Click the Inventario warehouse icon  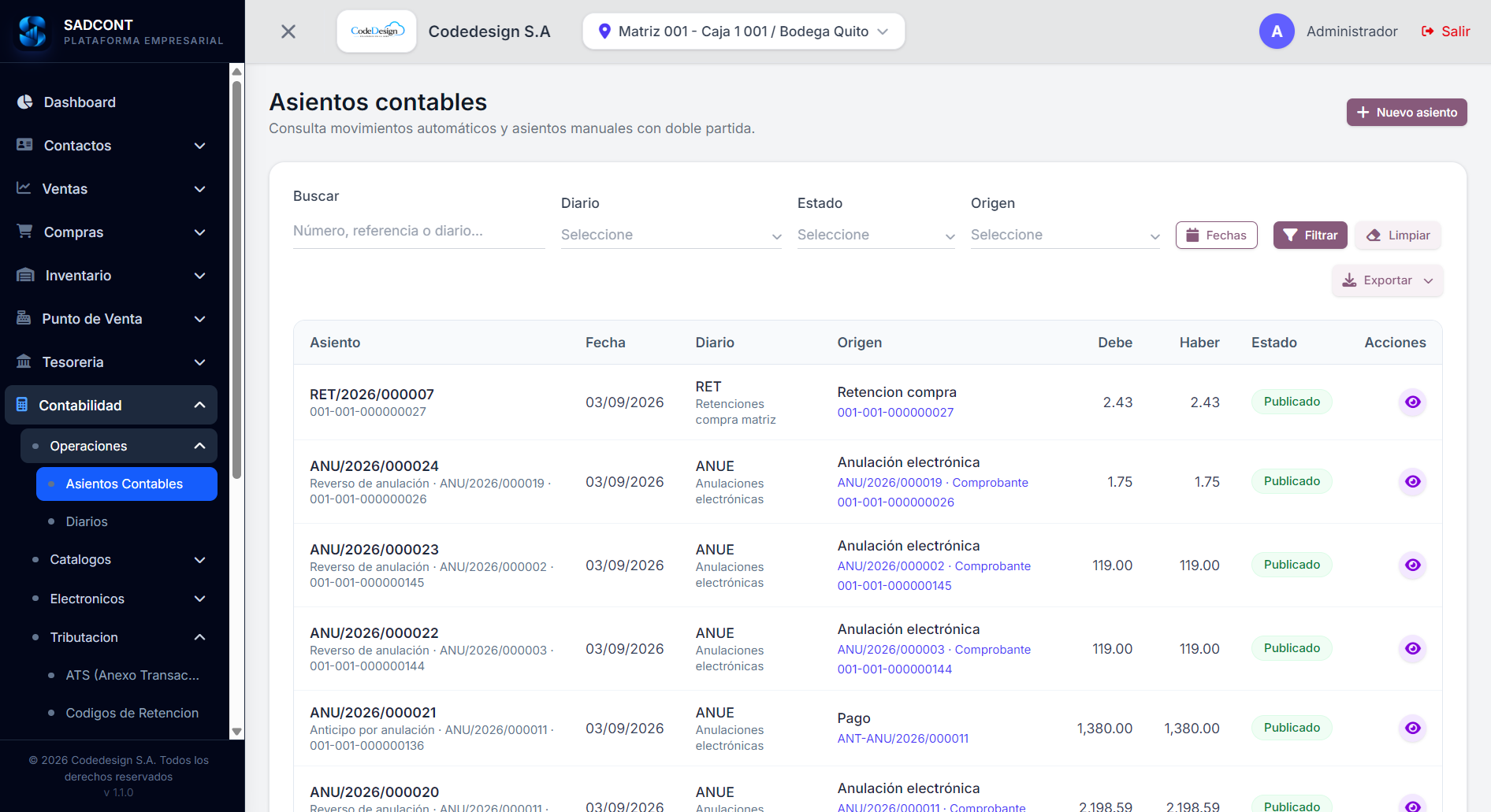(25, 275)
